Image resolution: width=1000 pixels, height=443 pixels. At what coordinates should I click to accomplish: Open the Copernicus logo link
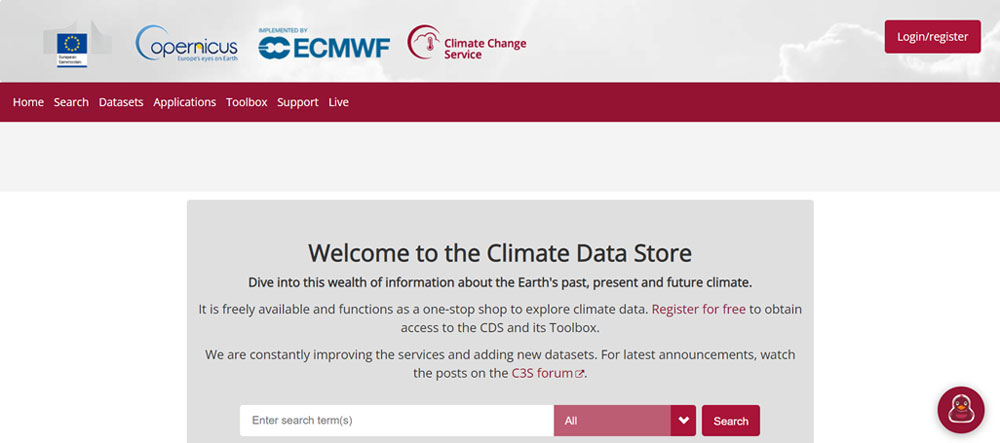[x=186, y=43]
